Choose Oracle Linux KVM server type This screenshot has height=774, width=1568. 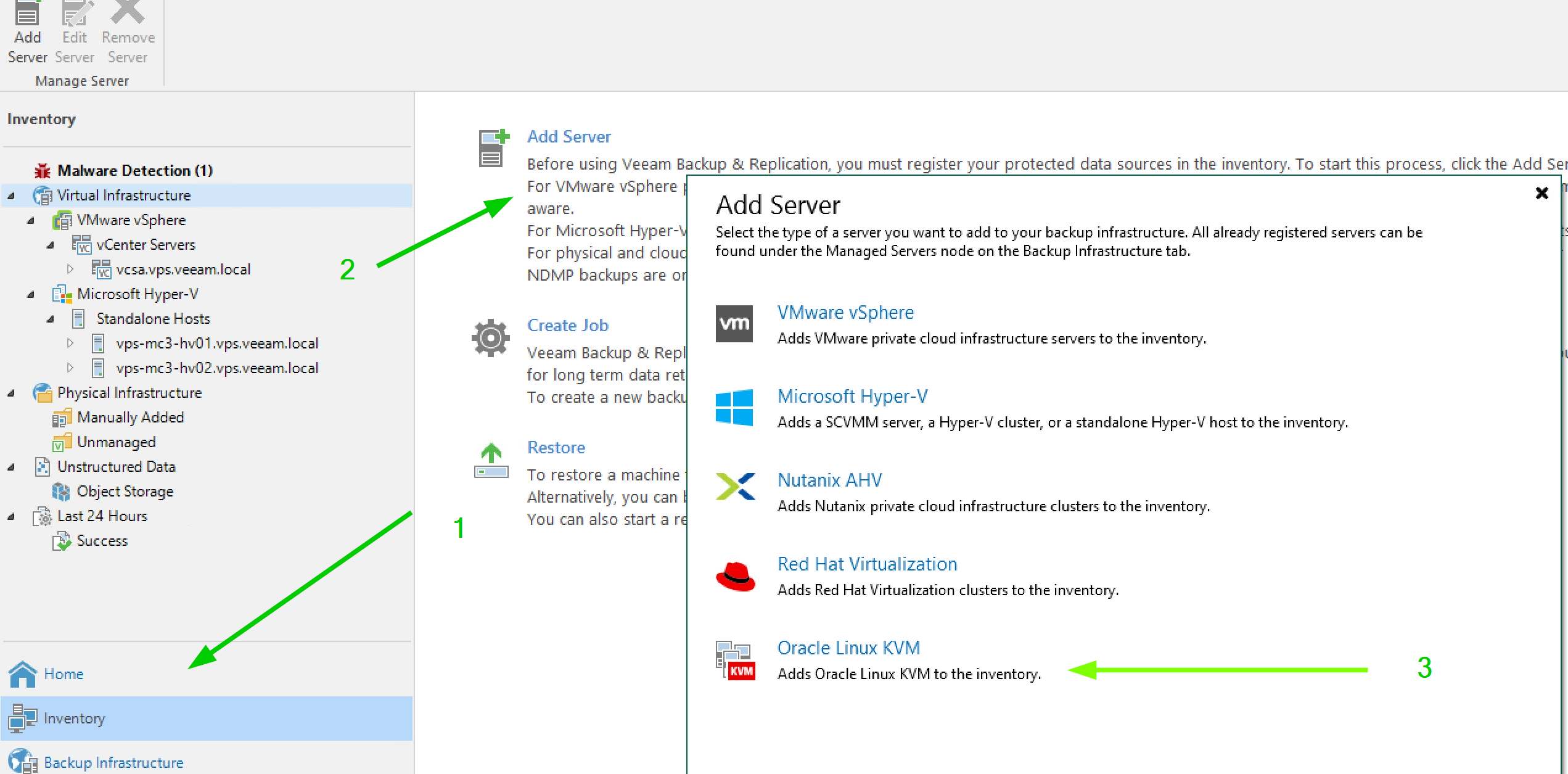(848, 648)
